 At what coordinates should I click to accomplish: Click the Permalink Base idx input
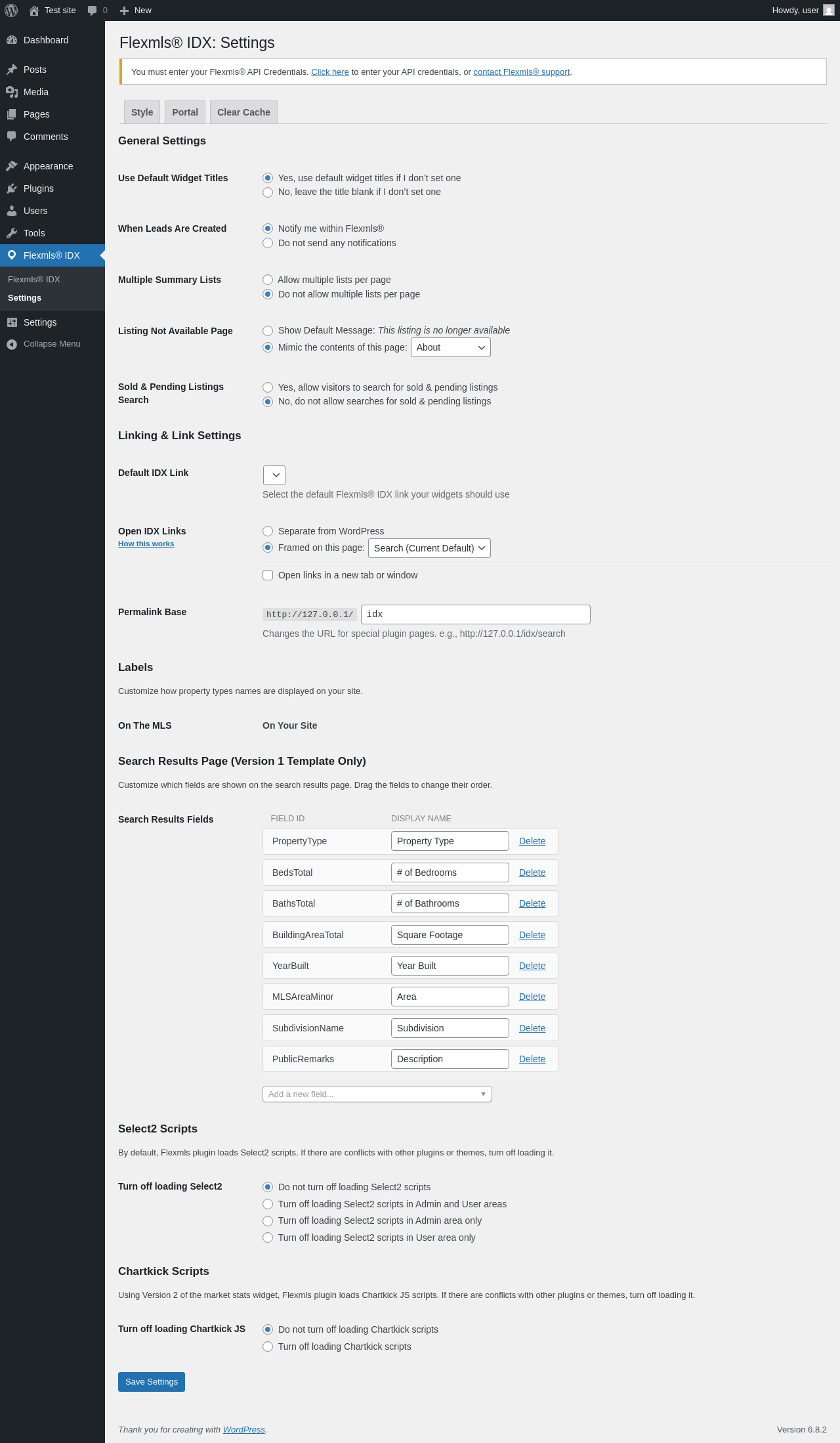[x=476, y=614]
